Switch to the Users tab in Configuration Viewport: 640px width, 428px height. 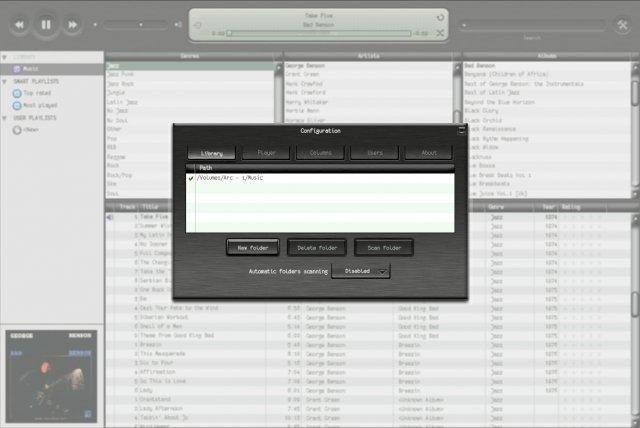tap(375, 153)
